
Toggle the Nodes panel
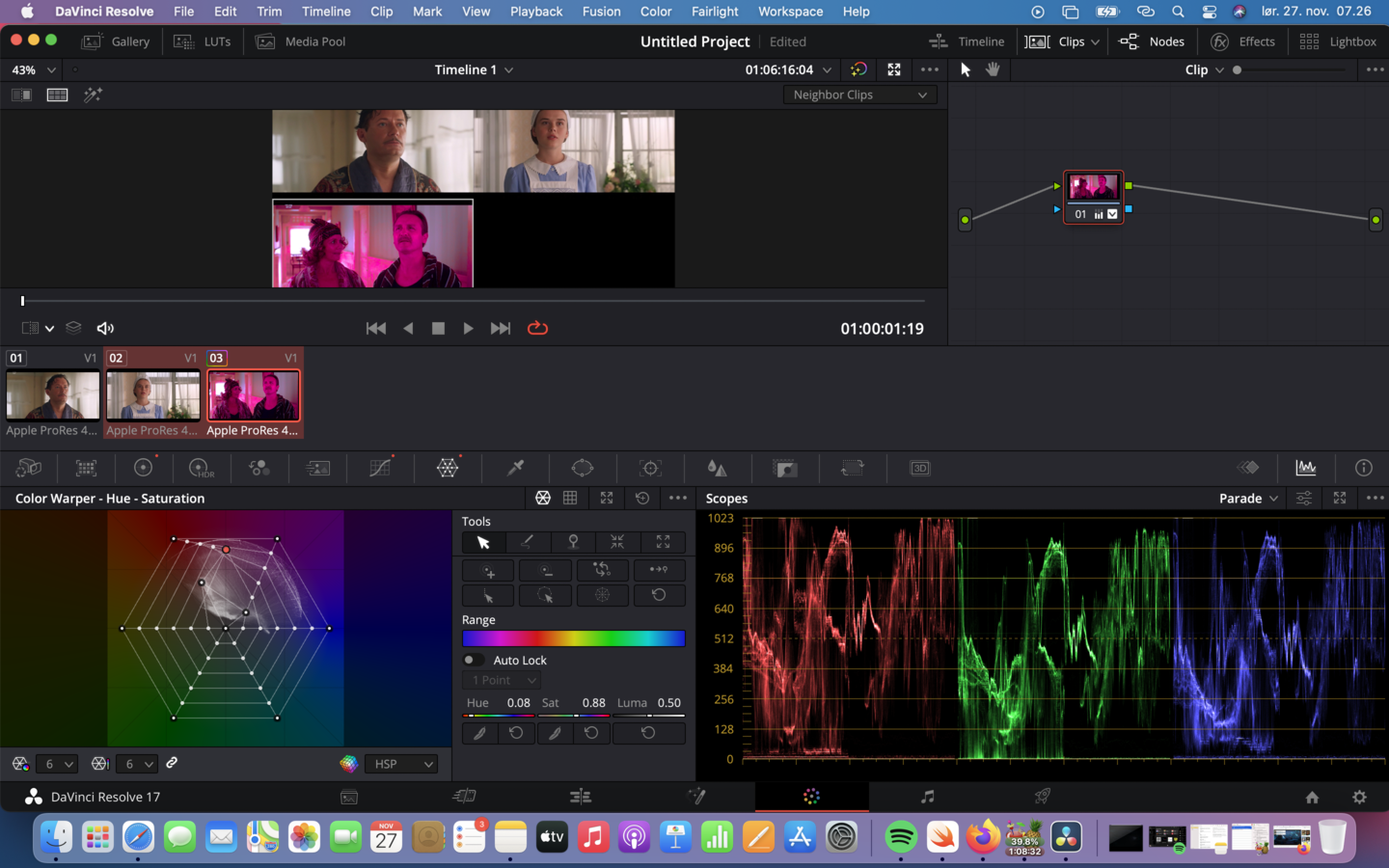click(x=1152, y=41)
